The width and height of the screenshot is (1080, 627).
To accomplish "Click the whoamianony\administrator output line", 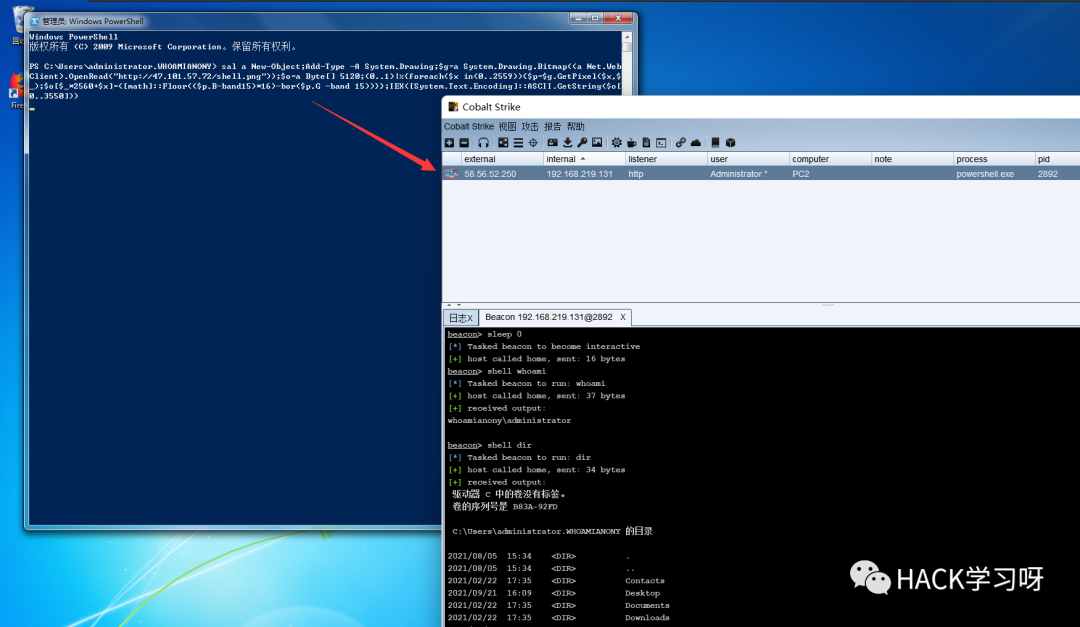I will pyautogui.click(x=509, y=420).
